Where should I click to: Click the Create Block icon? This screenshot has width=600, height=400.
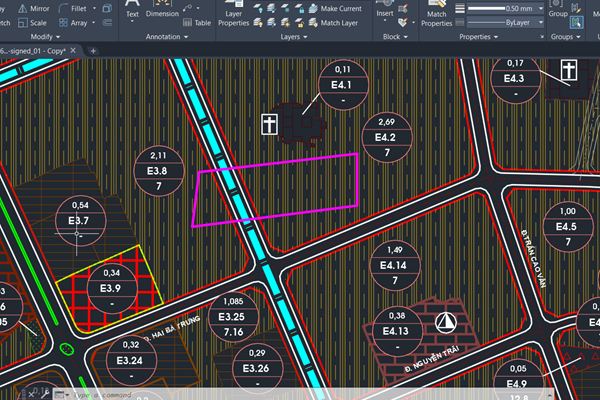403,8
